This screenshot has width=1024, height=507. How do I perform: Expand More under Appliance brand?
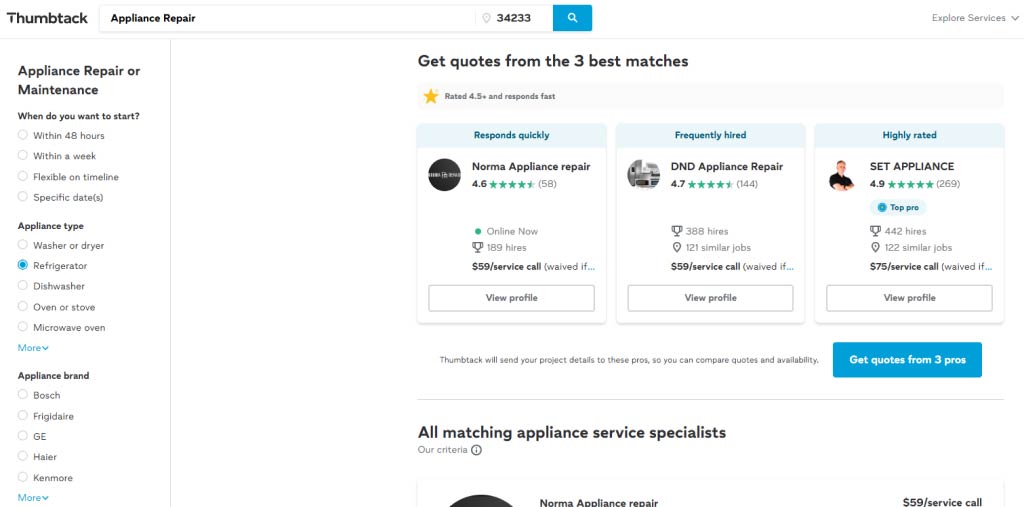coord(33,497)
